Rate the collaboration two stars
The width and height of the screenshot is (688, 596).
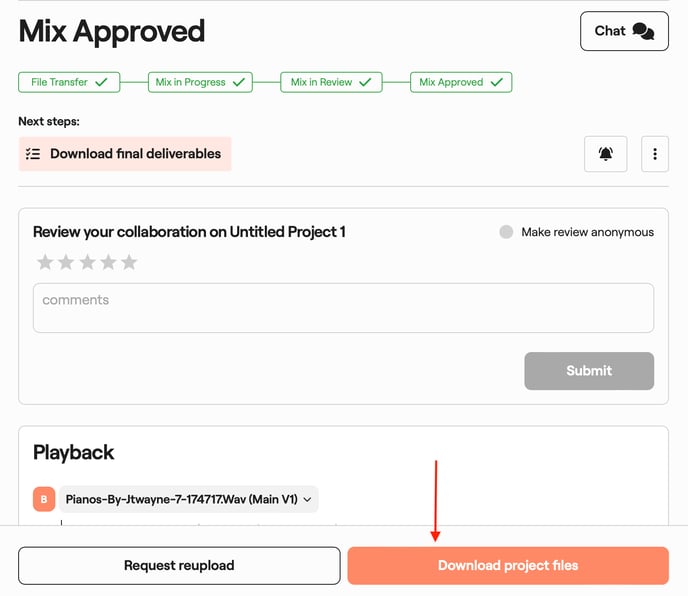[65, 263]
